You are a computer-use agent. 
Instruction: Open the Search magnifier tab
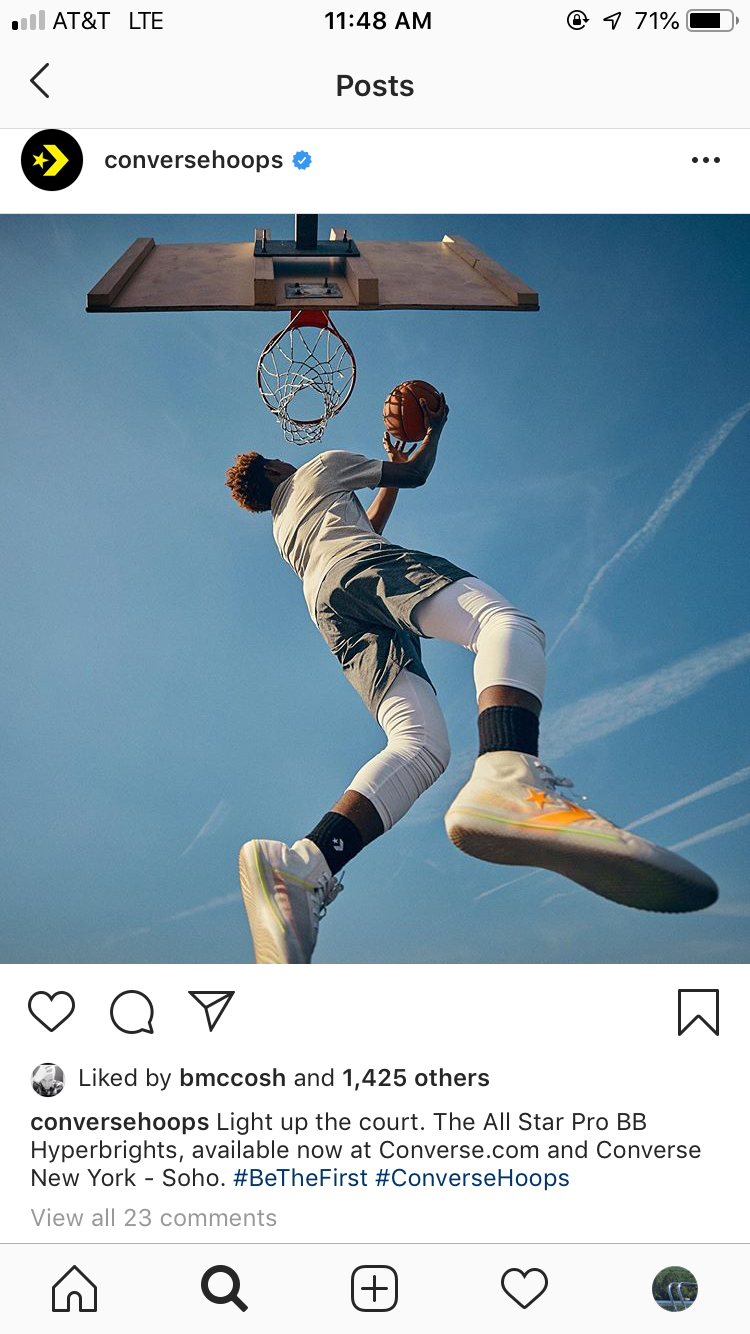click(224, 1288)
